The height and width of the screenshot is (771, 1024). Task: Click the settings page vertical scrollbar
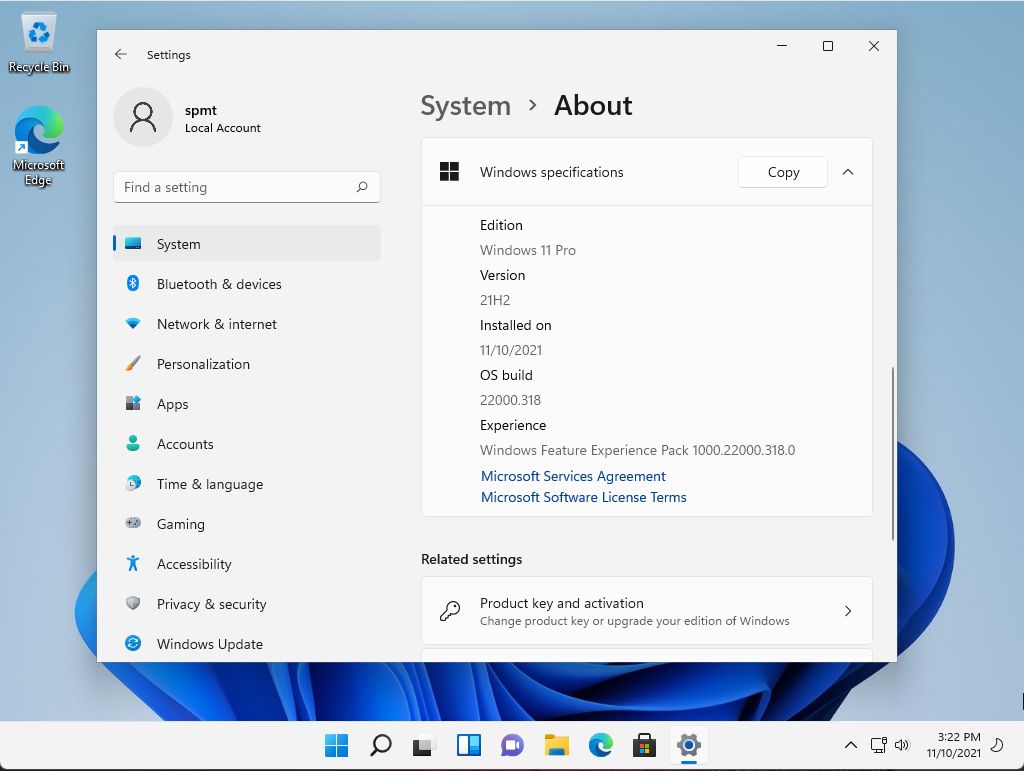(x=892, y=454)
